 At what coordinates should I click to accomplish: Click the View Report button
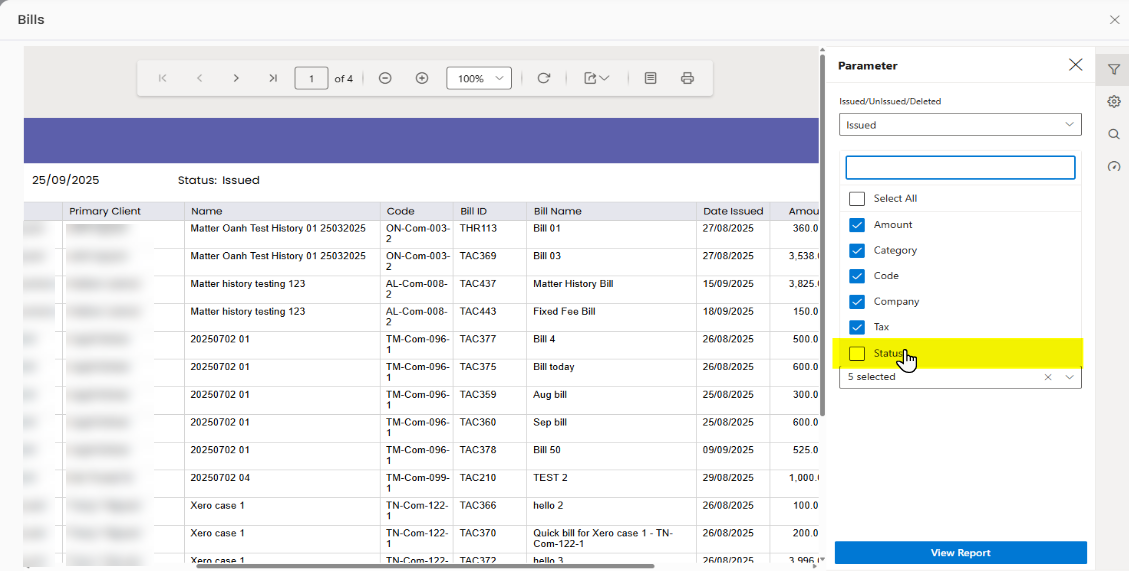click(x=960, y=553)
